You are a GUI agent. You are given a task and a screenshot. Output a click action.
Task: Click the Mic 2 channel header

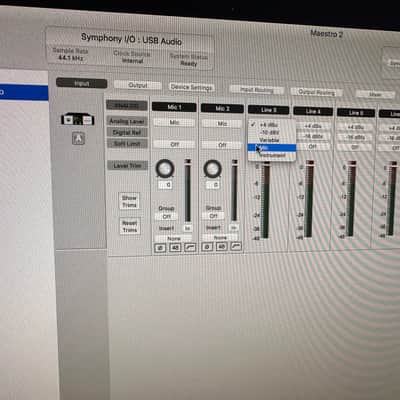click(x=222, y=108)
